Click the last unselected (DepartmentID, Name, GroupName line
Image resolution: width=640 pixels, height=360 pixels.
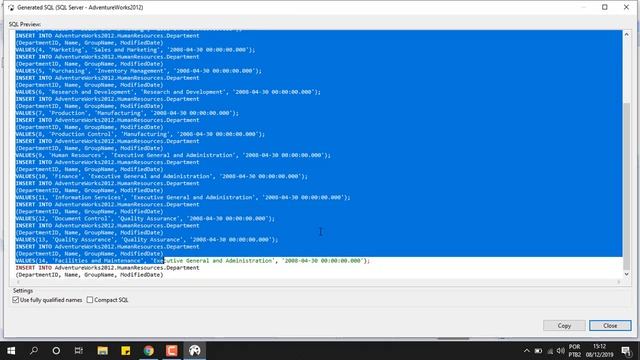click(89, 275)
